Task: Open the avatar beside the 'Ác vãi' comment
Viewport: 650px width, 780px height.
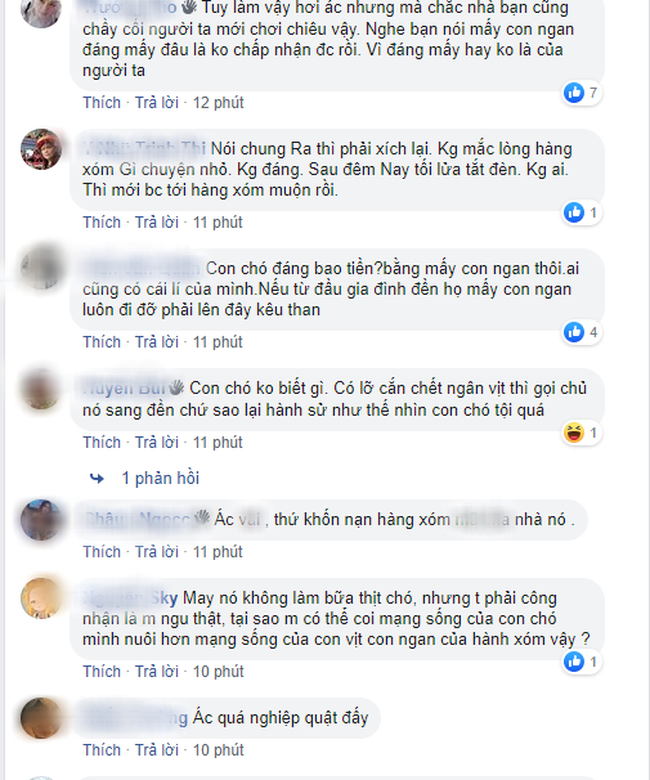Action: (x=41, y=519)
